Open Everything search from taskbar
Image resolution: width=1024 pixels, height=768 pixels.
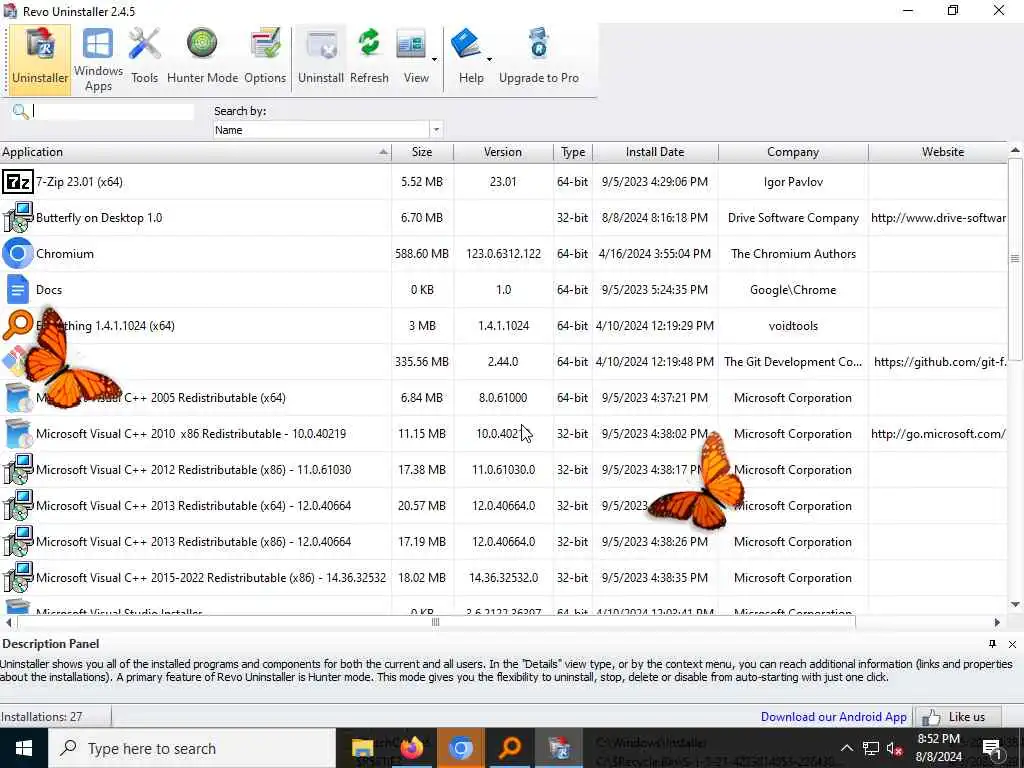point(510,748)
